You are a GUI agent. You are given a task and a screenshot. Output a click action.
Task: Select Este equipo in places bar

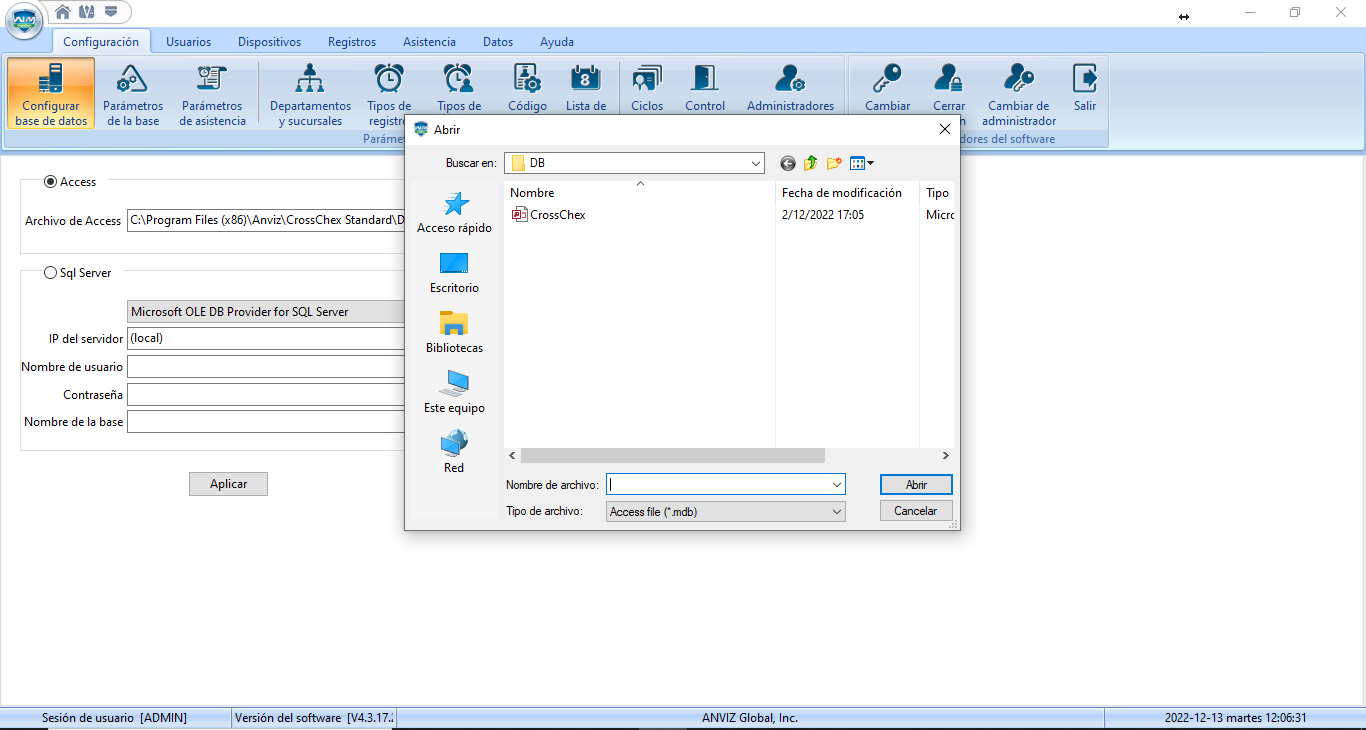click(454, 393)
